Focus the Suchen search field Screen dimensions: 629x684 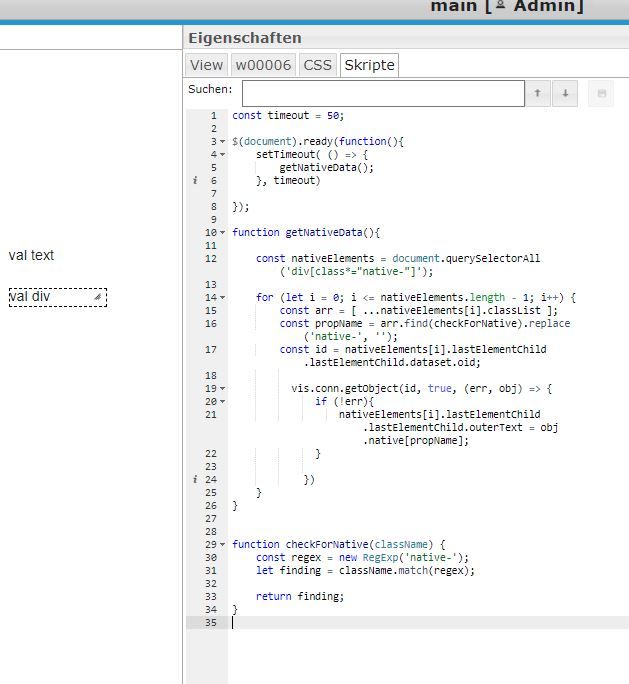point(383,93)
